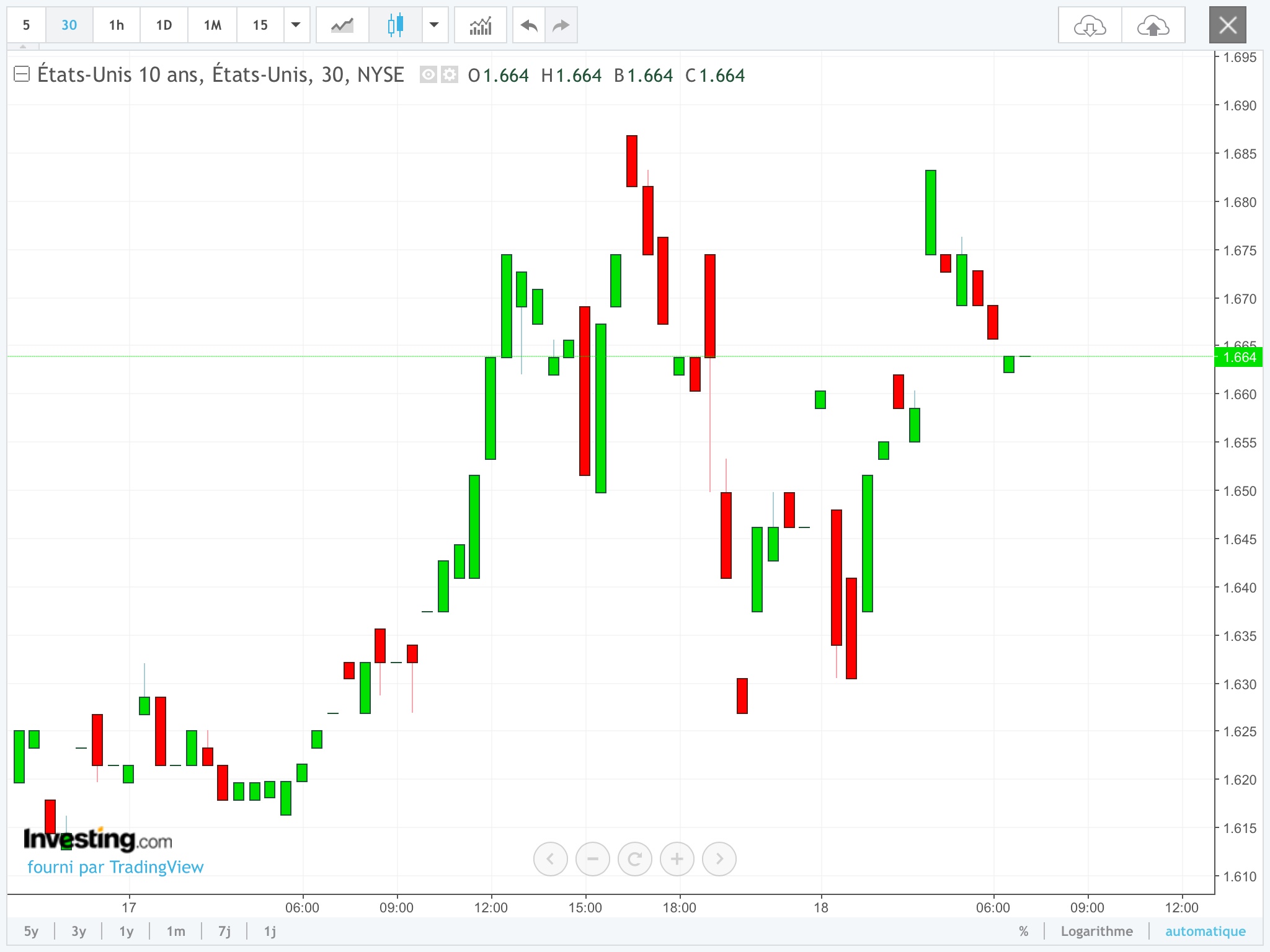Reset chart view with circular arrow
Image resolution: width=1270 pixels, height=952 pixels.
click(634, 858)
